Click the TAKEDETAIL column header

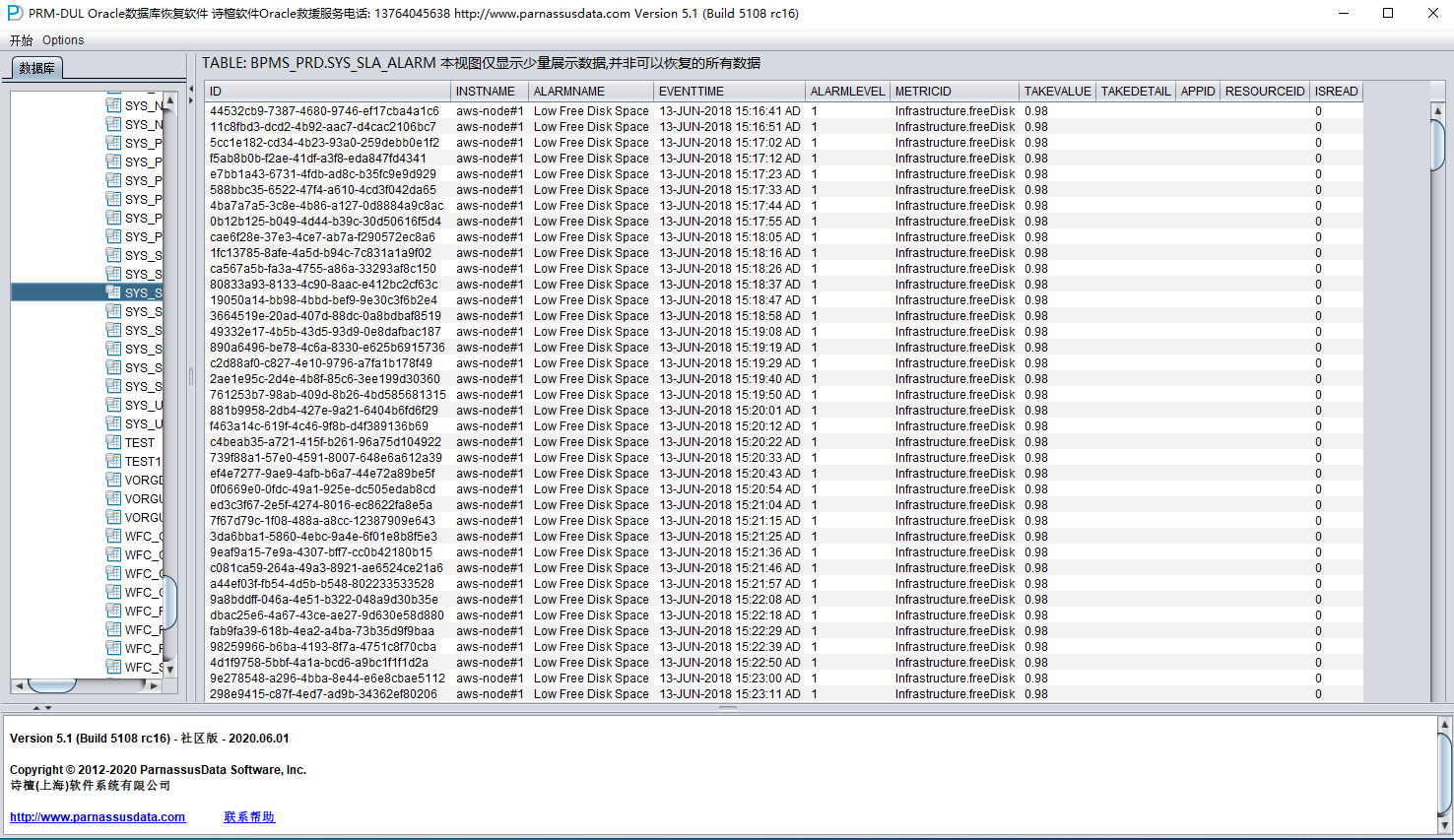pyautogui.click(x=1136, y=91)
